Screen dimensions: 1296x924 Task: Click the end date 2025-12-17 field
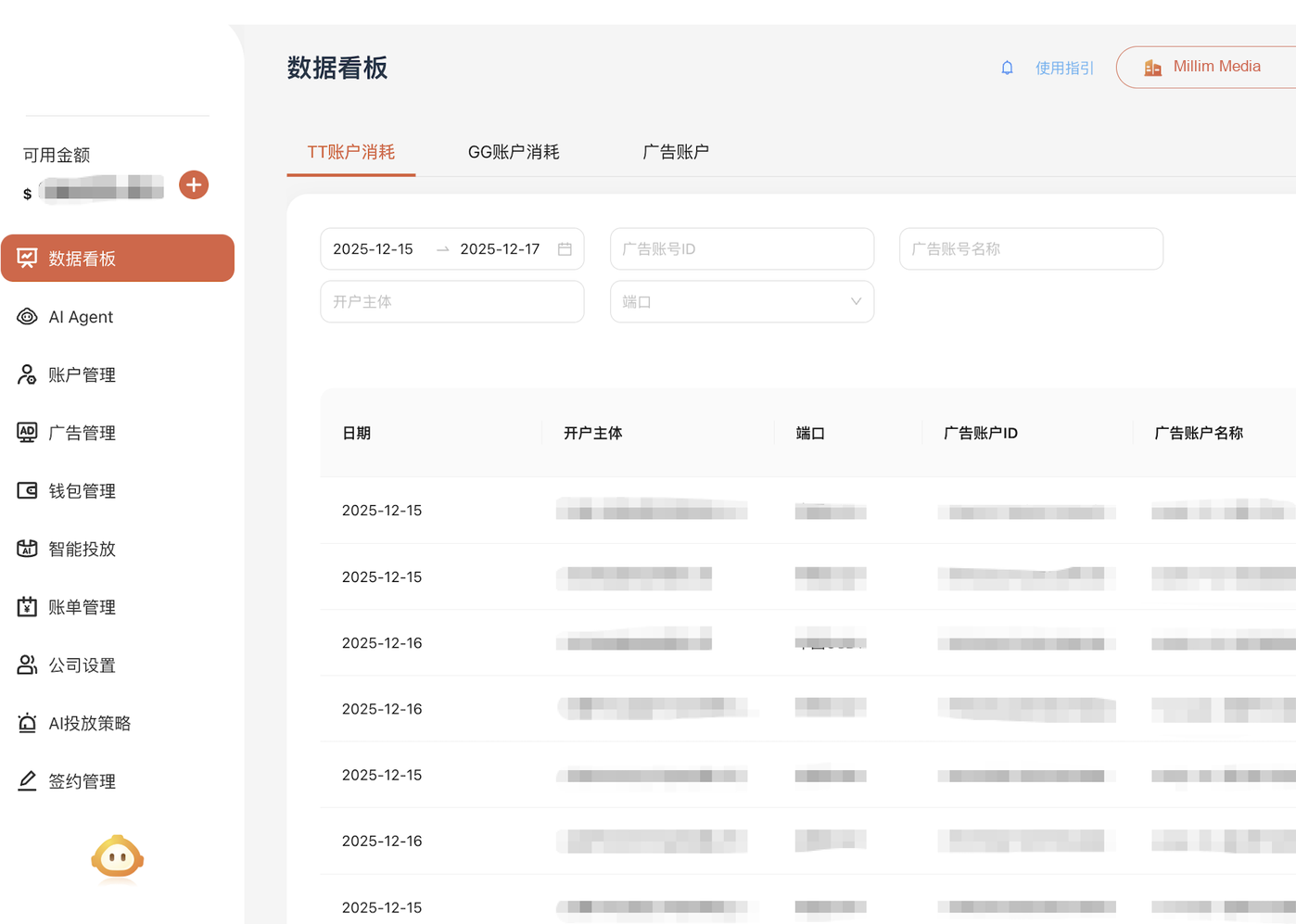click(501, 249)
